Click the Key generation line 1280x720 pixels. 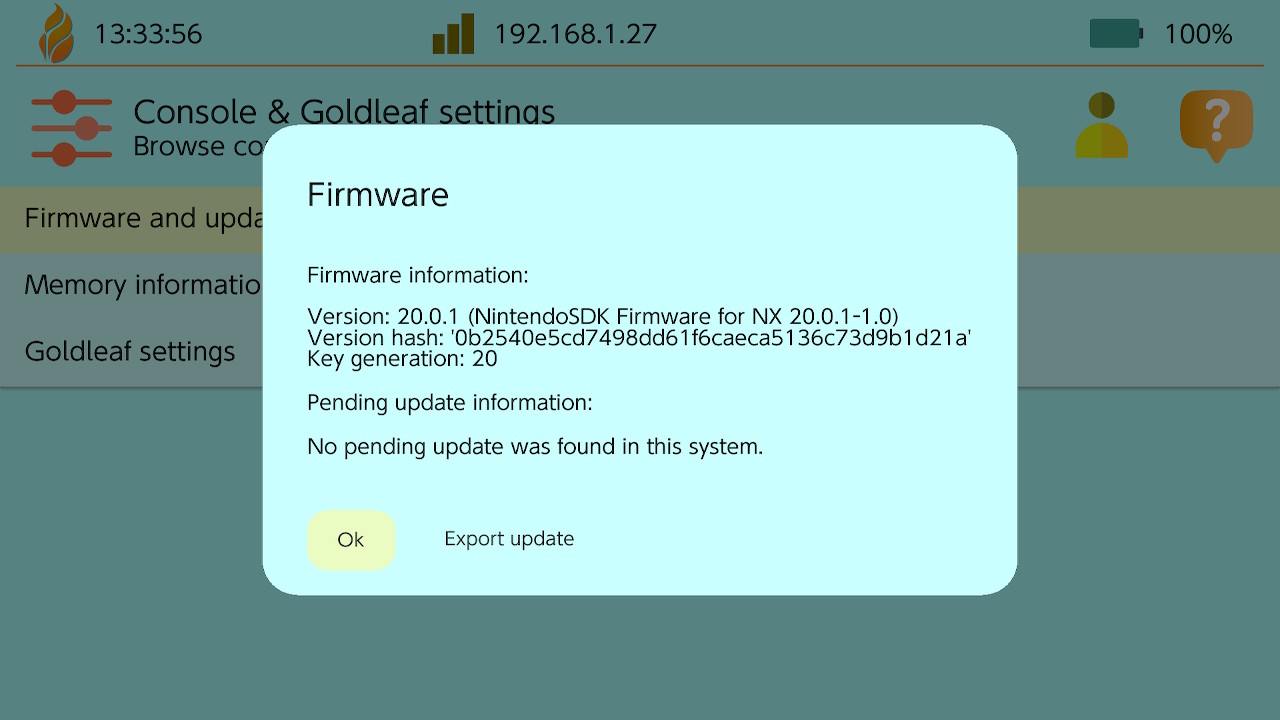tap(402, 359)
